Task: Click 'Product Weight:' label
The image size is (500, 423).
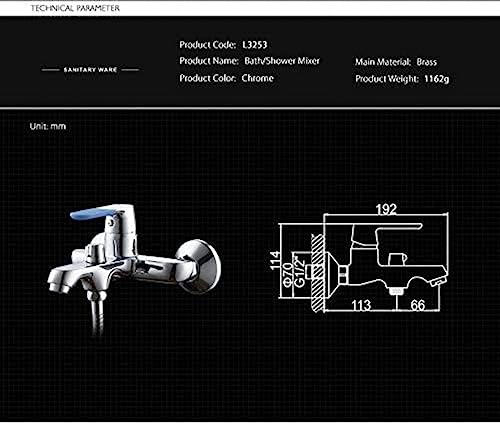Action: [x=387, y=79]
